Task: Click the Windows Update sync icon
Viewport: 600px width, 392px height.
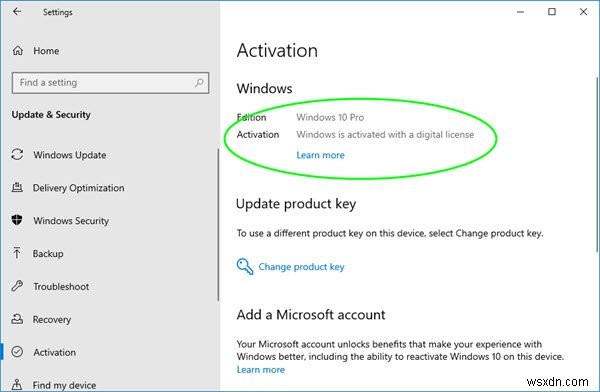Action: click(x=17, y=154)
